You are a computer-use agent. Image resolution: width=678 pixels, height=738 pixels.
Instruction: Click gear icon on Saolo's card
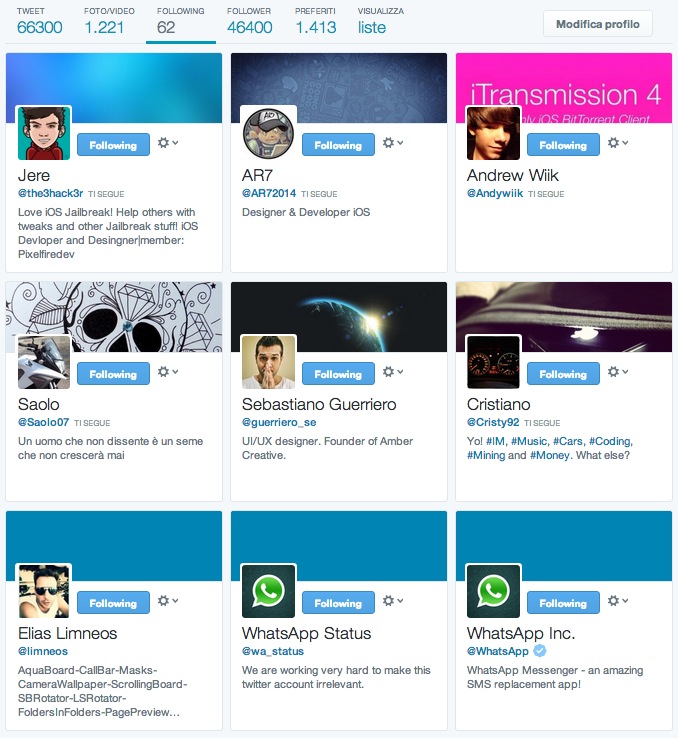click(168, 372)
